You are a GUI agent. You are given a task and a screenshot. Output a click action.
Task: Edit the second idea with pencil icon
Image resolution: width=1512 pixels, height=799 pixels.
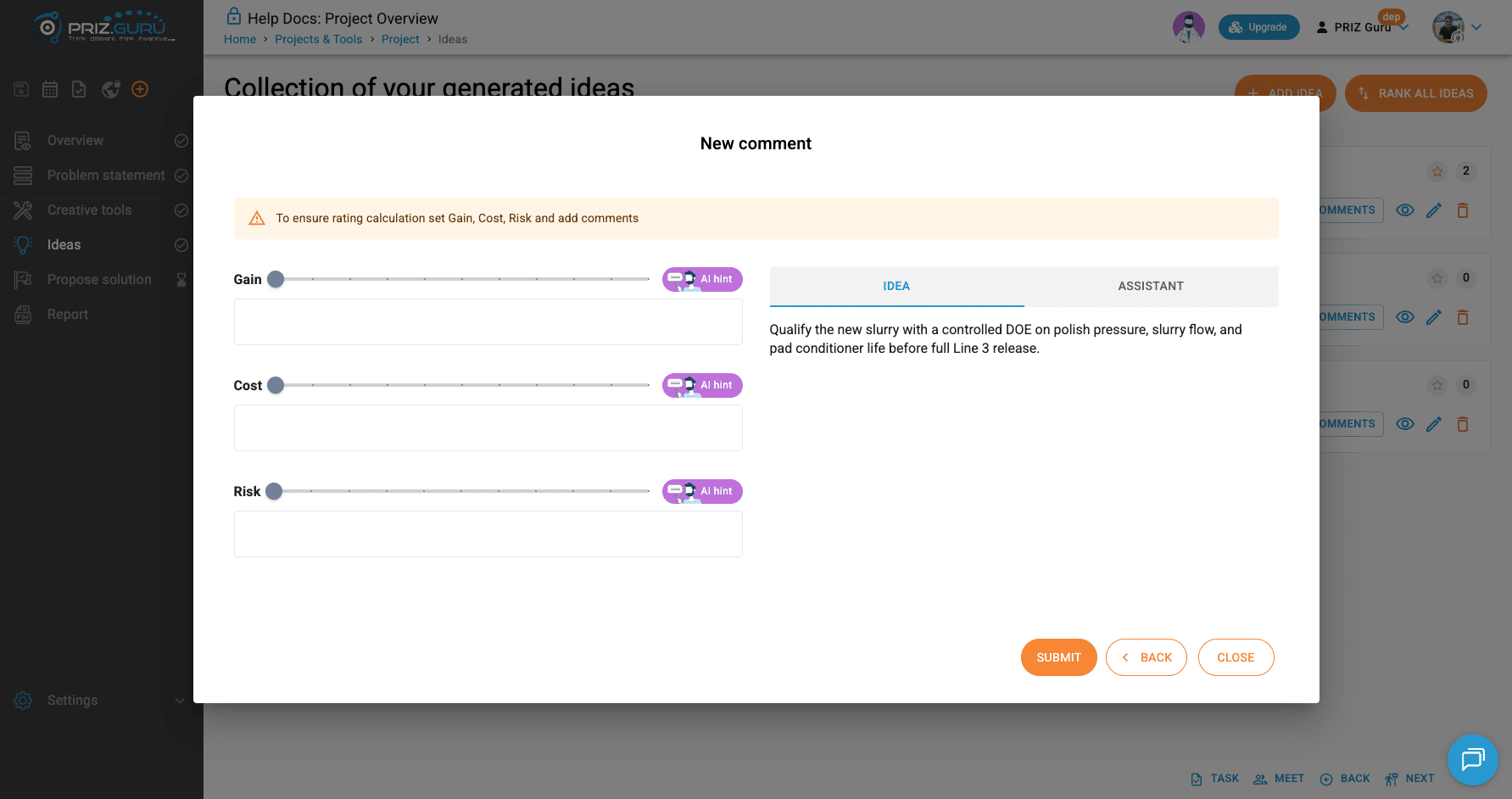pyautogui.click(x=1434, y=317)
